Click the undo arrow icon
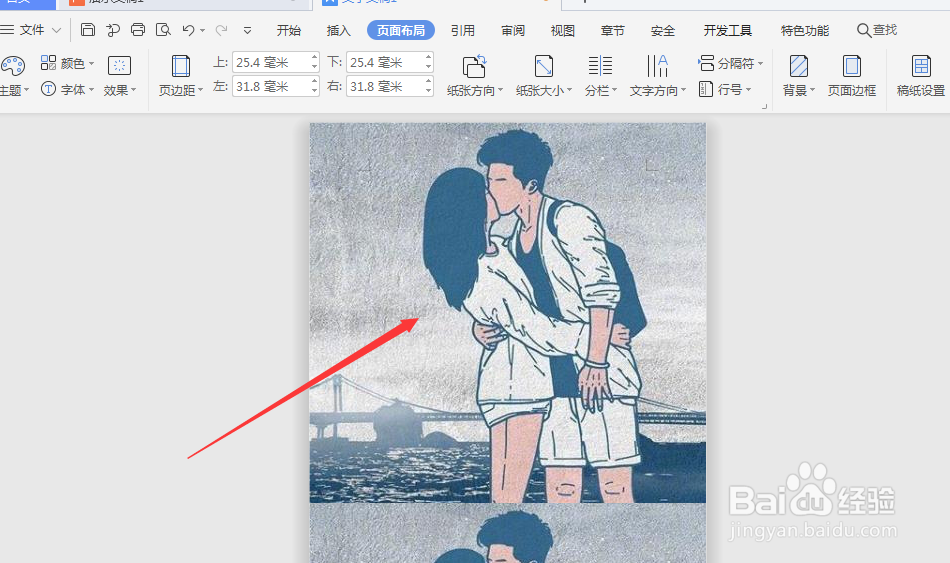950x563 pixels. point(188,30)
